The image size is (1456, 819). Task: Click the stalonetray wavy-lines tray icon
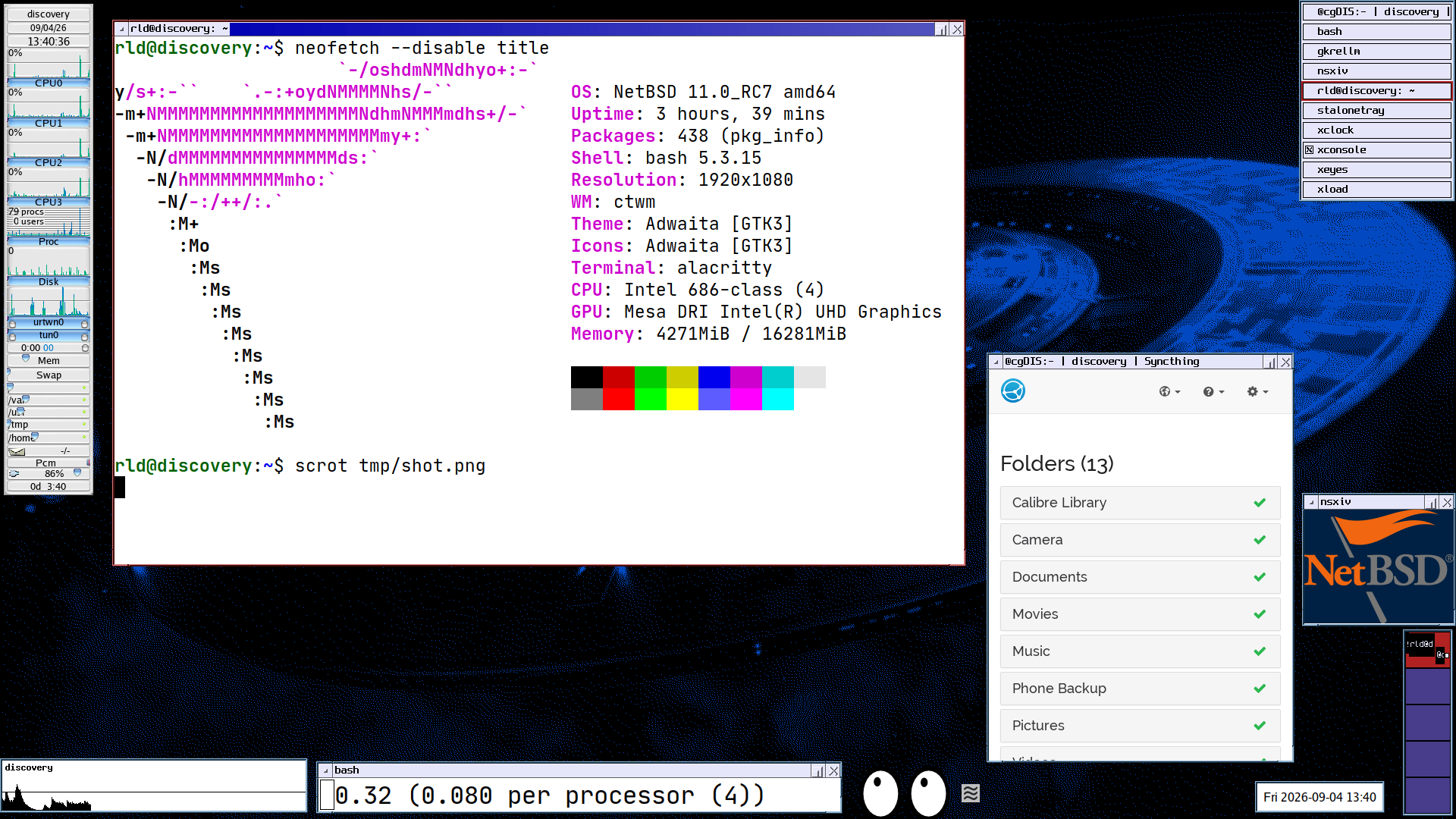pos(971,793)
